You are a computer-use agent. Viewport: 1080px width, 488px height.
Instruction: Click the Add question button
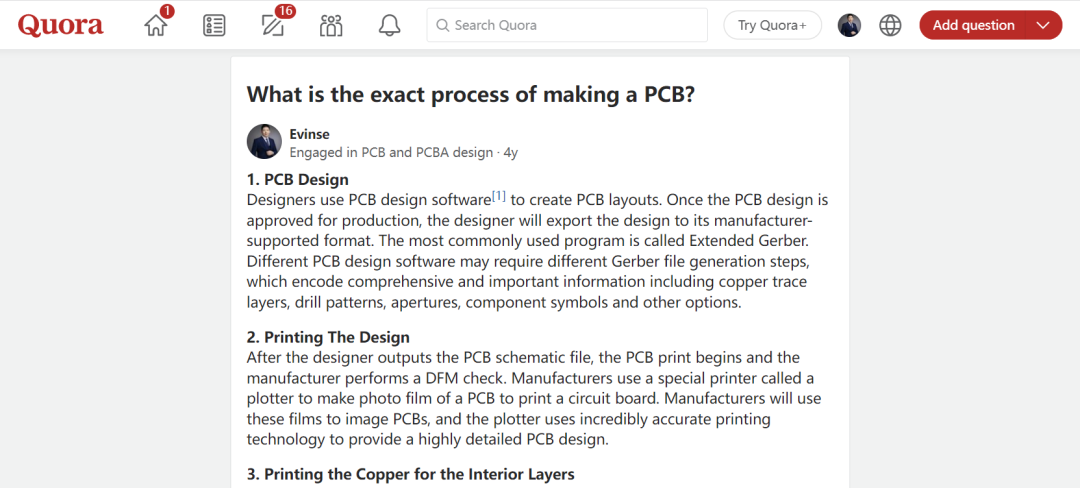(972, 25)
